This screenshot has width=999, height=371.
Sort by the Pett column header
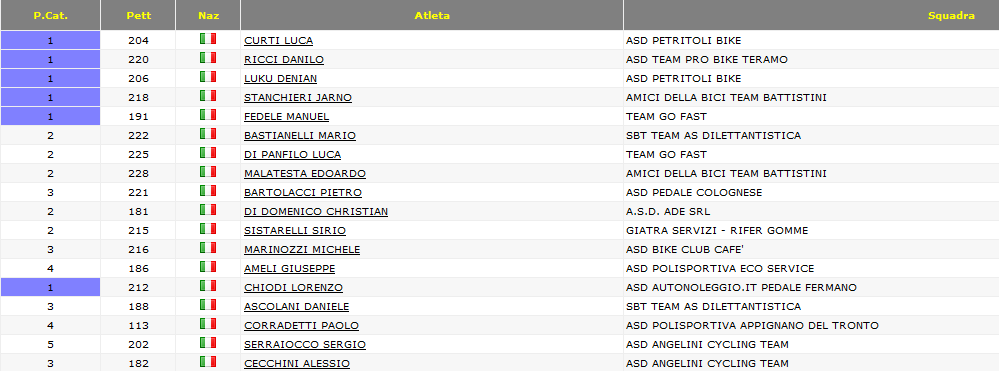pyautogui.click(x=138, y=15)
